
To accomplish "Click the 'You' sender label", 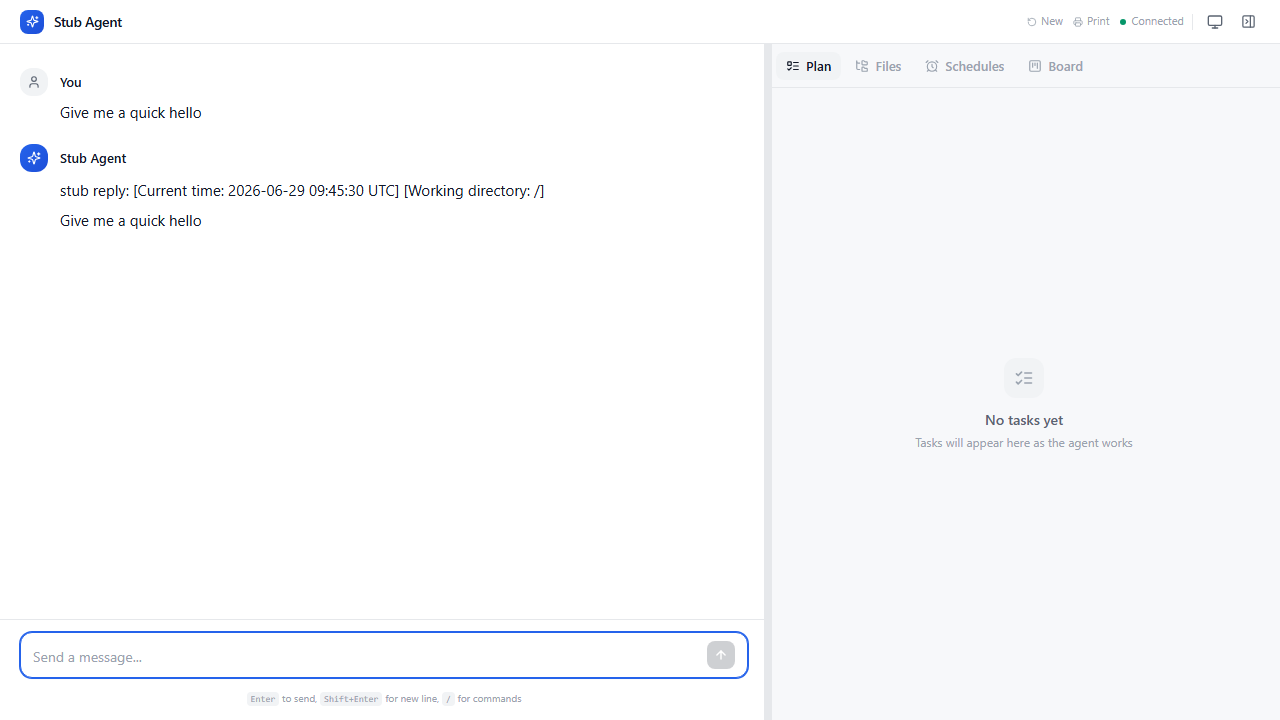I will (x=71, y=82).
